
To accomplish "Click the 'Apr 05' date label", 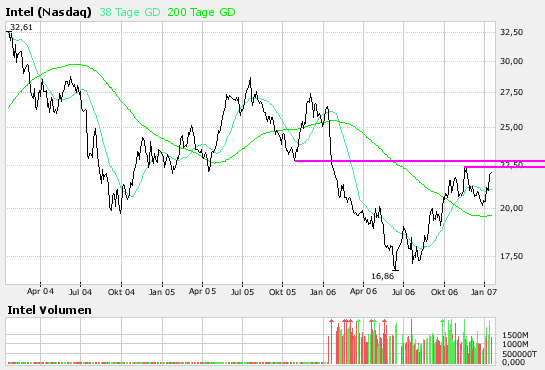I will tap(202, 291).
